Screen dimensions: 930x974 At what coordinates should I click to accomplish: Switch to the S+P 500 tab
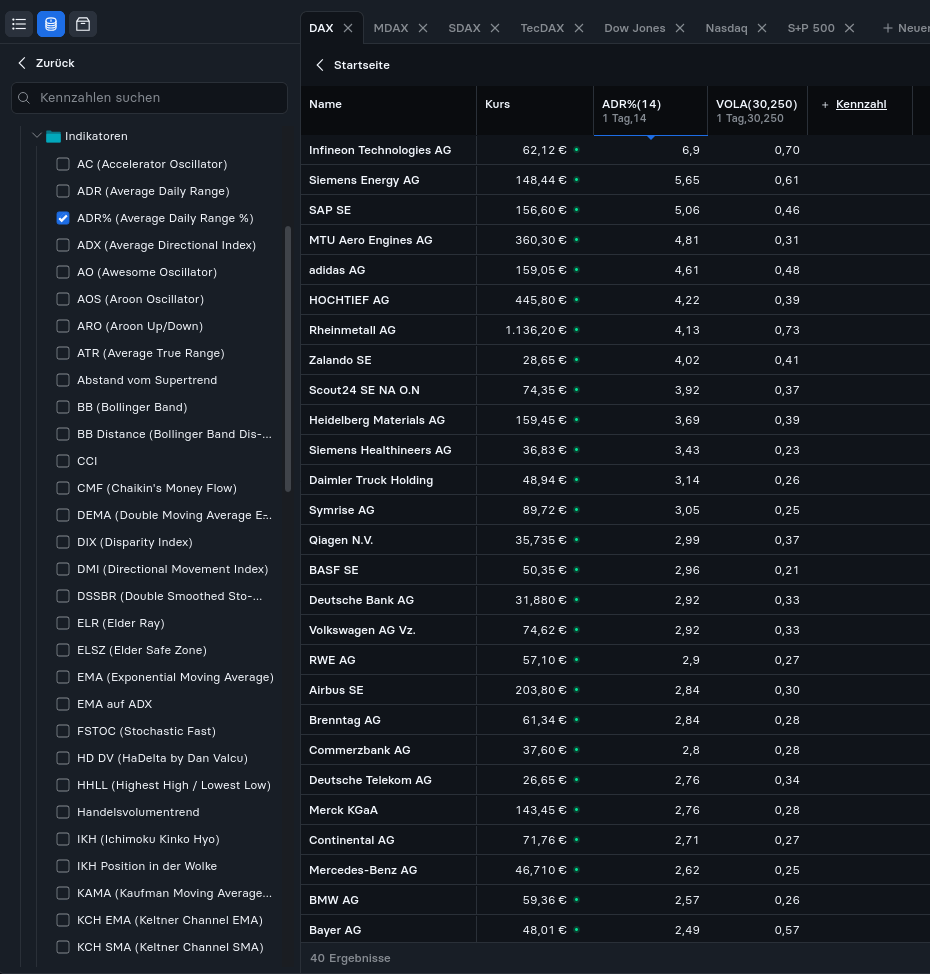[x=811, y=28]
